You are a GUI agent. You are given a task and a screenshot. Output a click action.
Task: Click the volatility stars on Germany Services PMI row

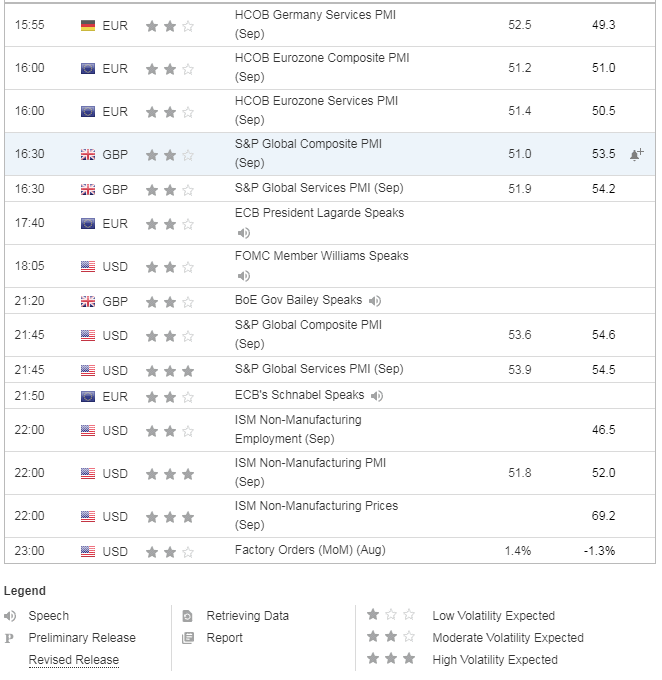tap(170, 26)
